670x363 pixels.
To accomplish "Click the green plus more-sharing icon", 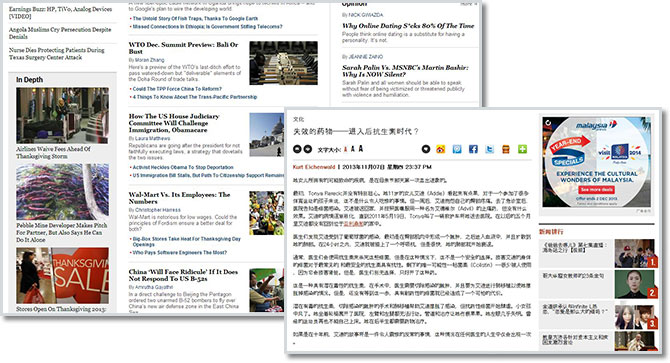I will (522, 149).
